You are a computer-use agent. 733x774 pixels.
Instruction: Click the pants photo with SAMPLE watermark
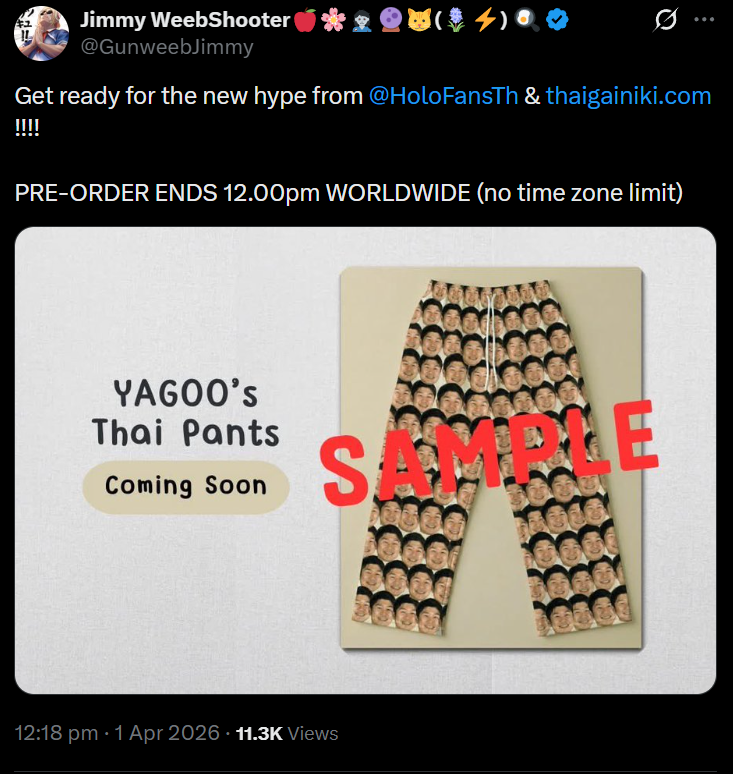[x=491, y=458]
